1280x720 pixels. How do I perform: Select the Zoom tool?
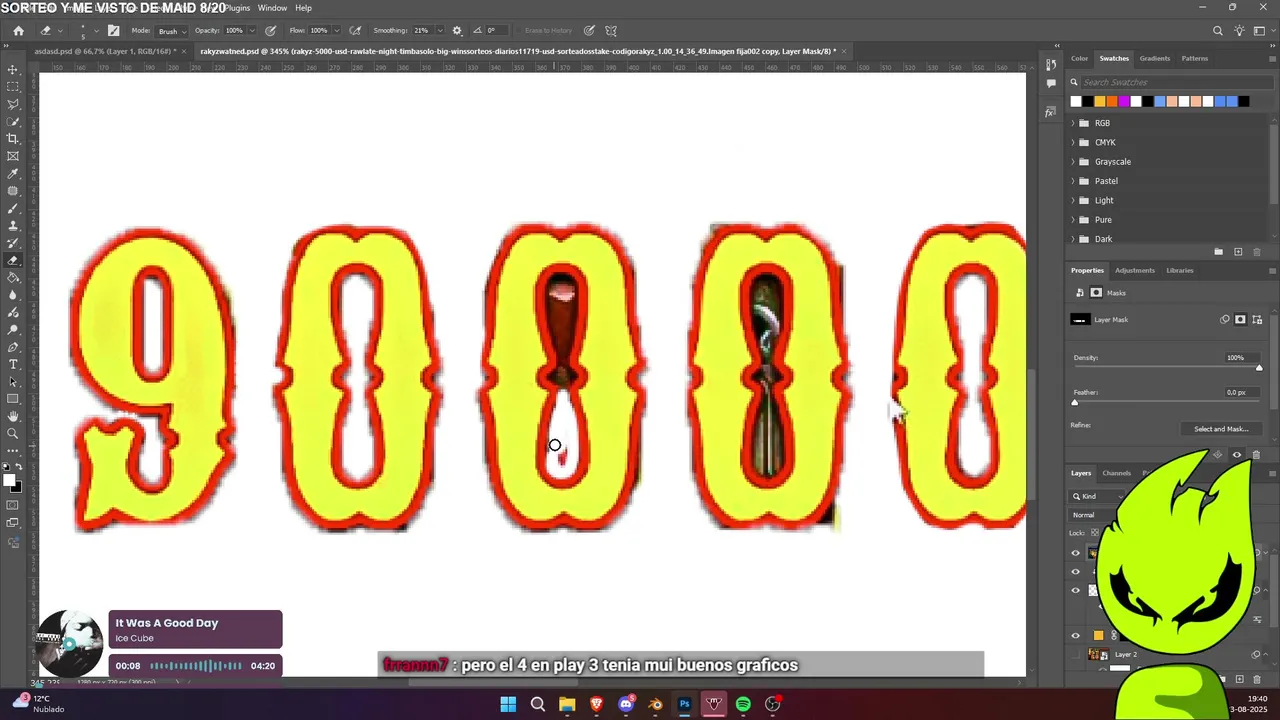point(13,434)
